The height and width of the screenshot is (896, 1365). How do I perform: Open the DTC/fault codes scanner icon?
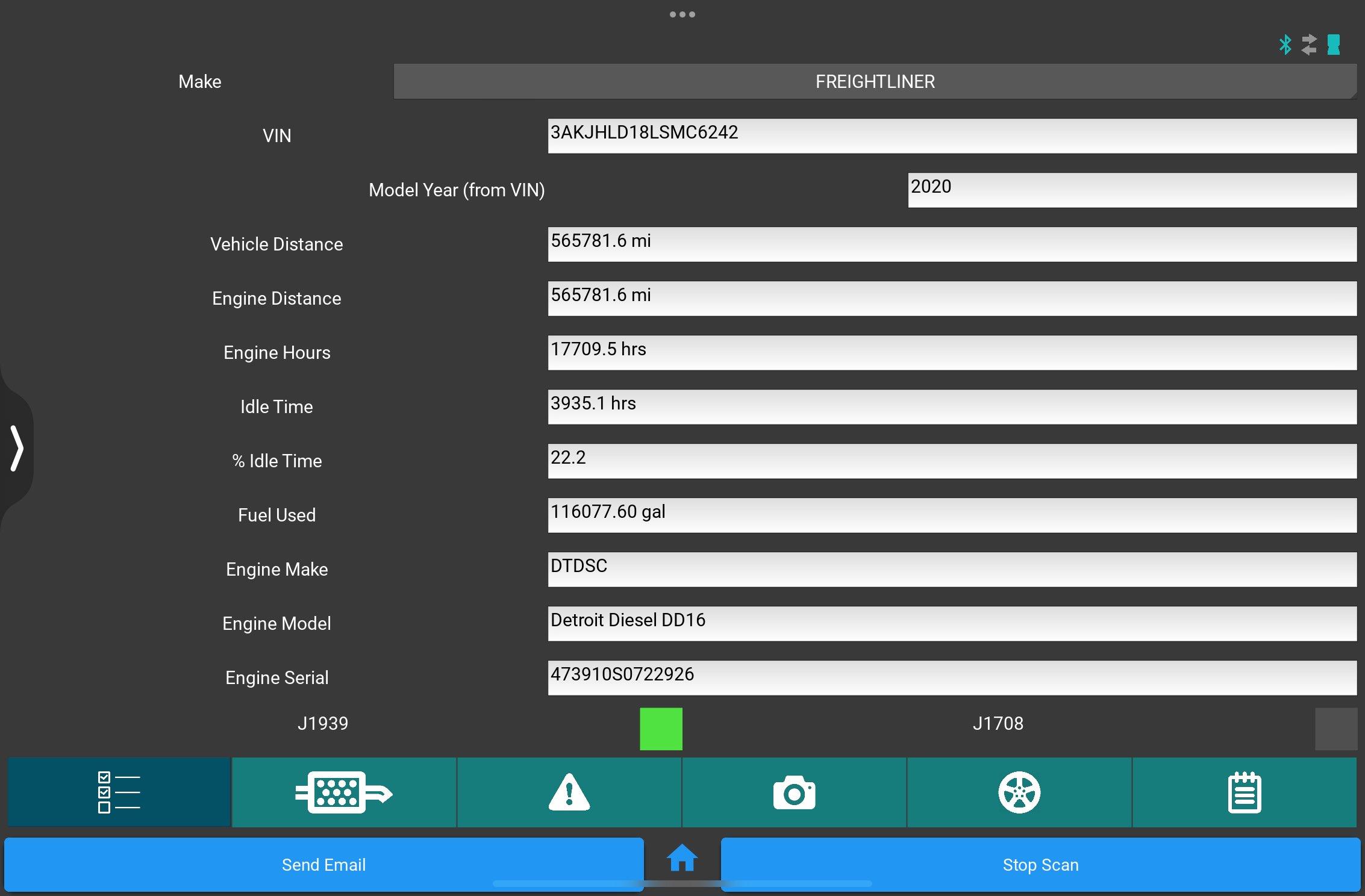[569, 792]
